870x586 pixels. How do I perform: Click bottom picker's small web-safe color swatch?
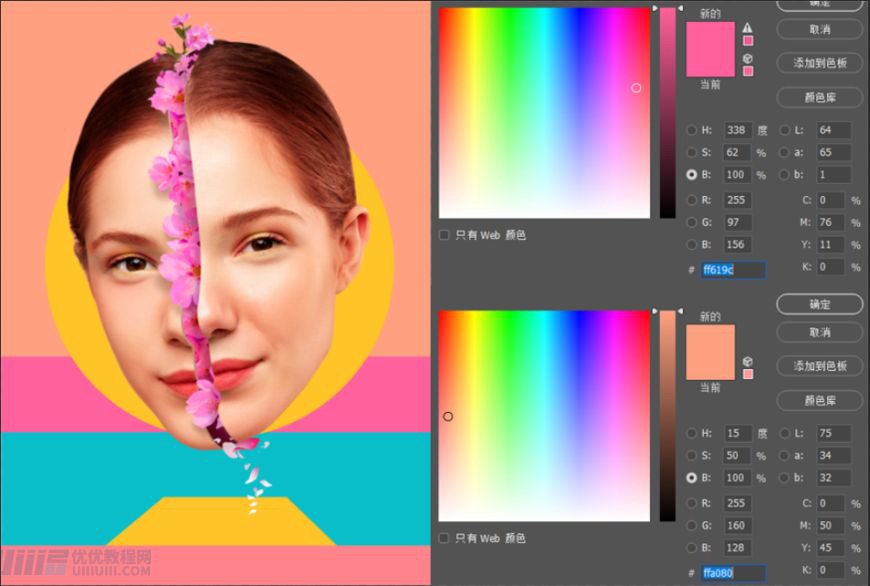click(x=747, y=373)
